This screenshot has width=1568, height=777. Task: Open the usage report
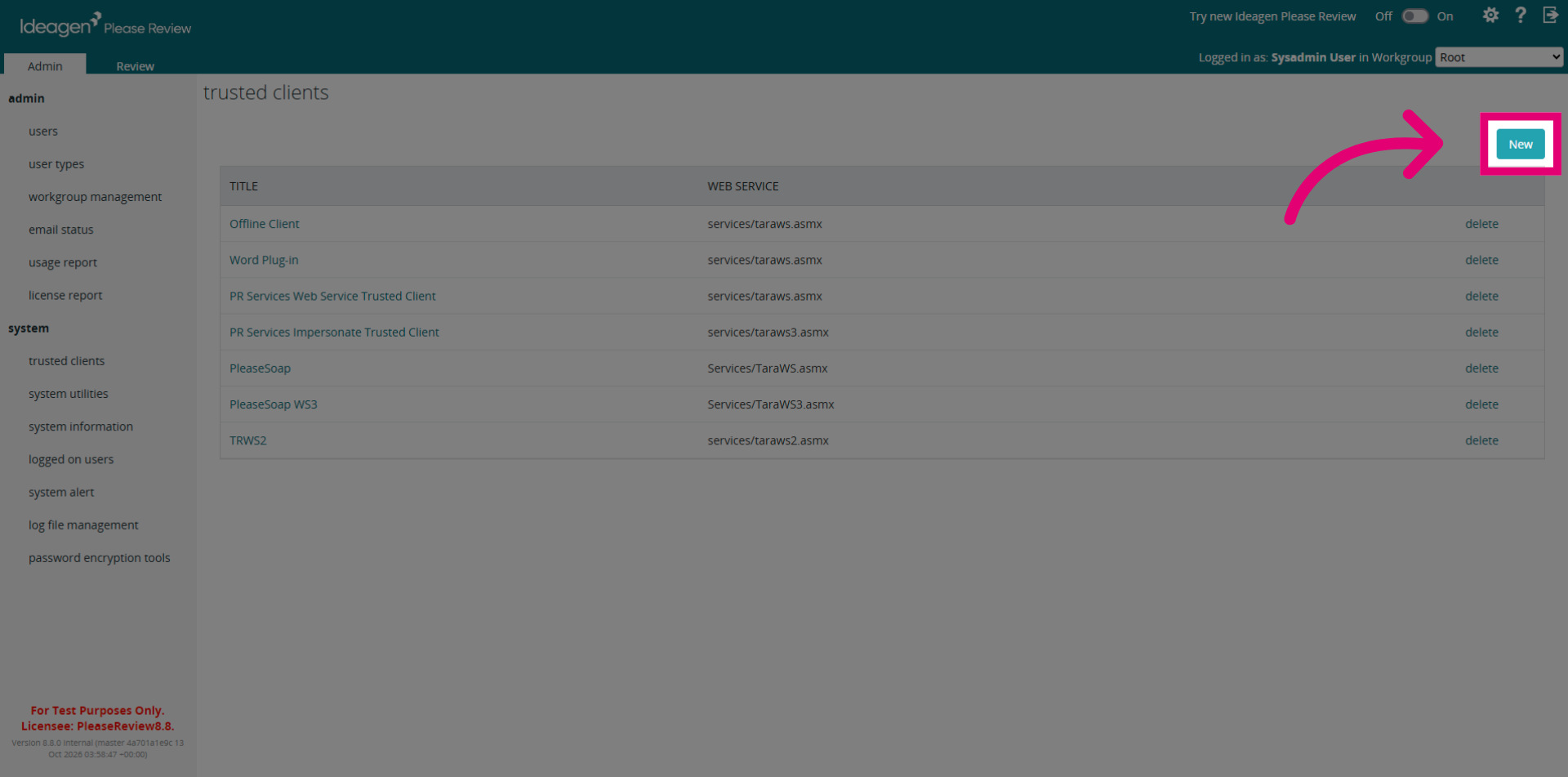tap(63, 262)
